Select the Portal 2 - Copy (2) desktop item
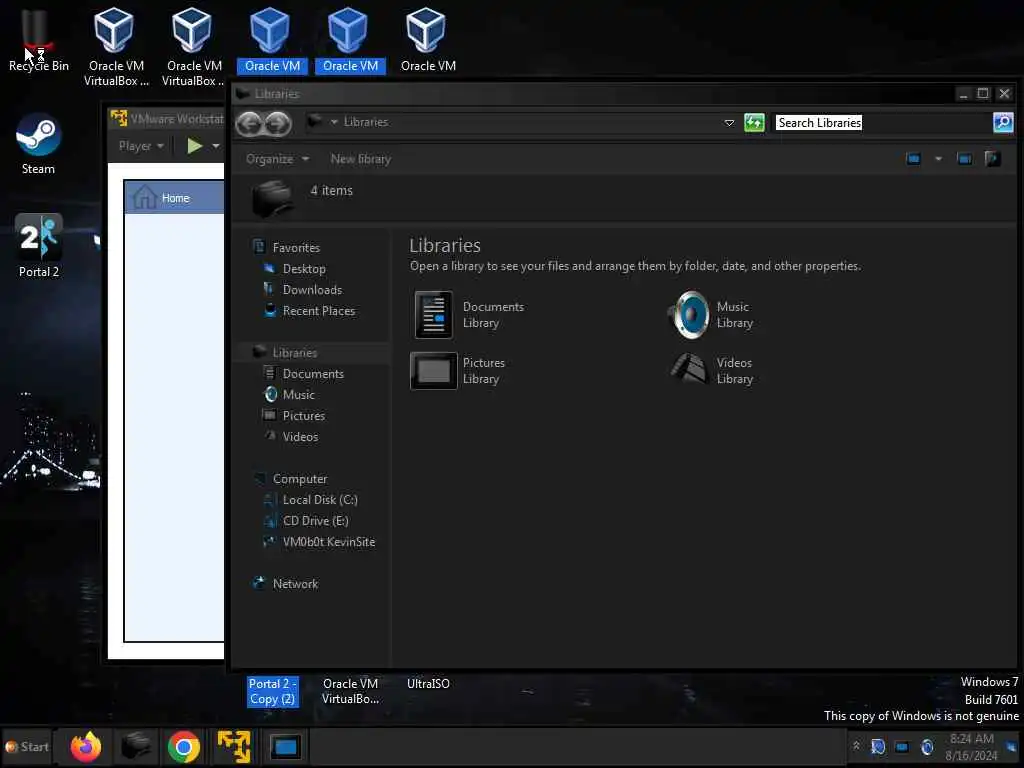1024x768 pixels. pos(272,691)
